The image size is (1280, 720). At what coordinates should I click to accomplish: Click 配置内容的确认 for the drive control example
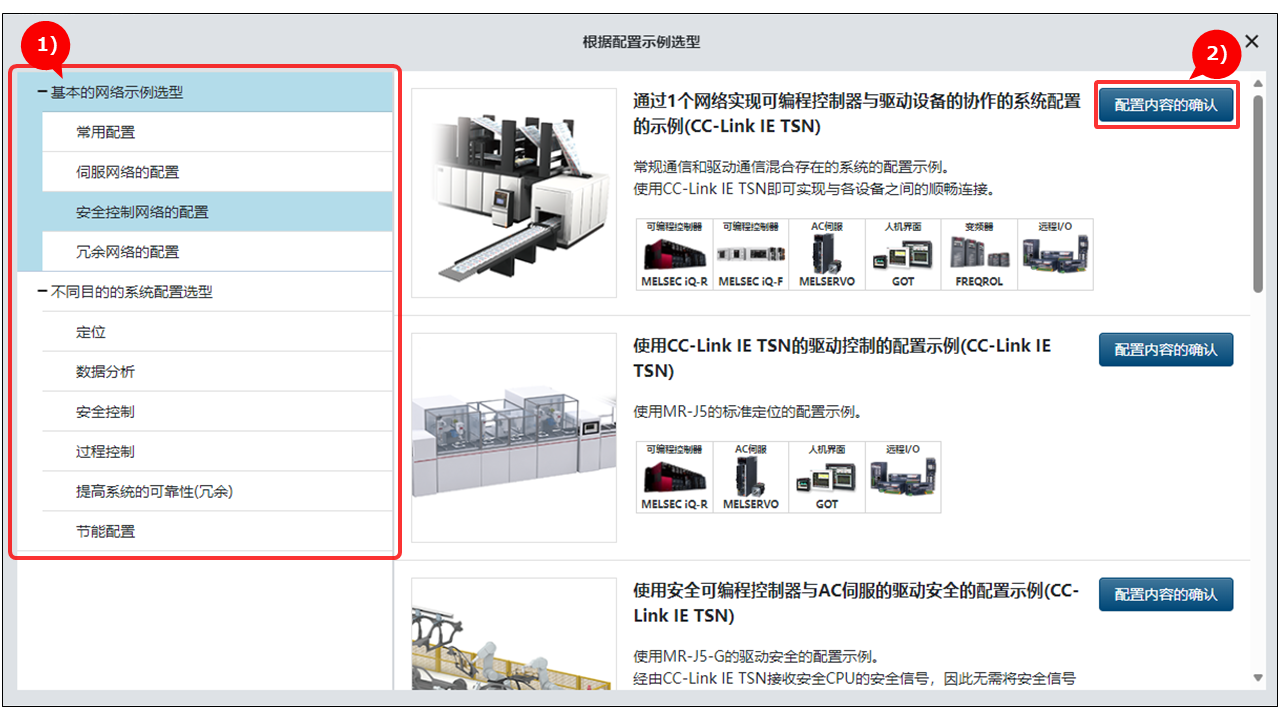[x=1166, y=349]
